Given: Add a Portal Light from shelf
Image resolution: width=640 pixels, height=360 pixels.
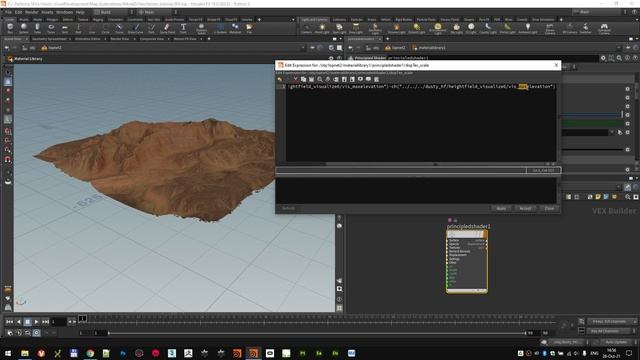Looking at the screenshot, I should 507,28.
